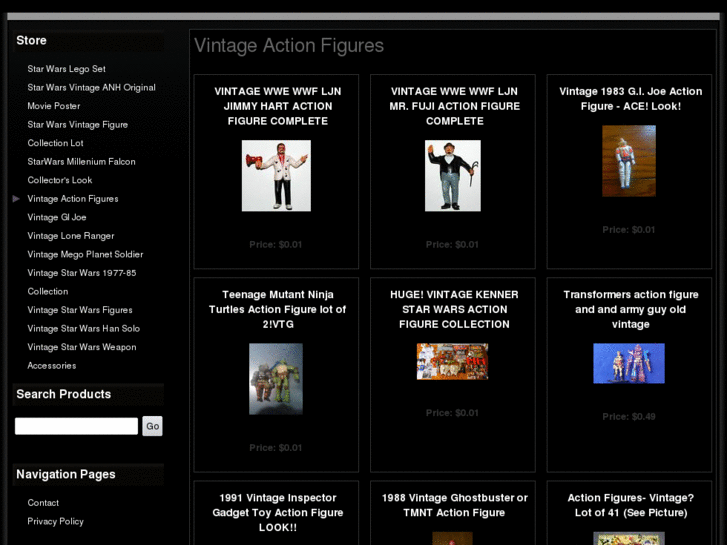This screenshot has width=727, height=545.
Task: Click the Search Products text field
Action: [x=77, y=426]
